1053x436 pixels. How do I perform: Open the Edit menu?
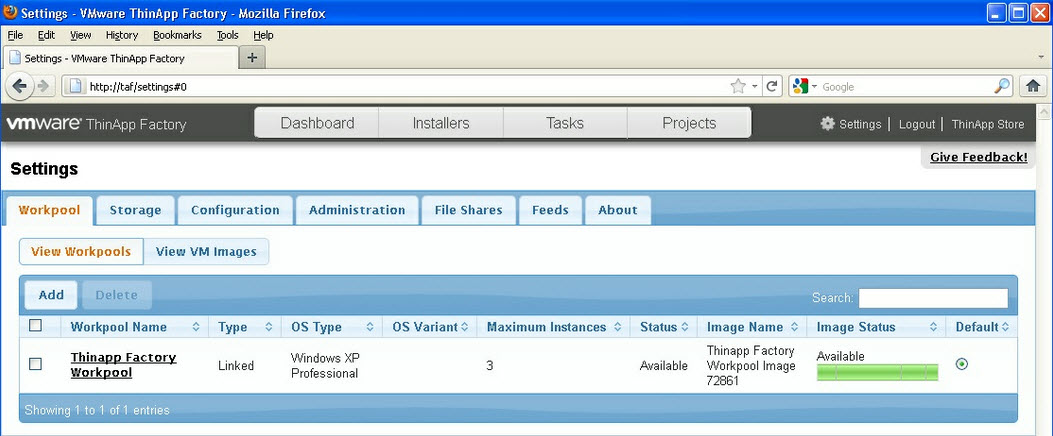click(x=46, y=35)
